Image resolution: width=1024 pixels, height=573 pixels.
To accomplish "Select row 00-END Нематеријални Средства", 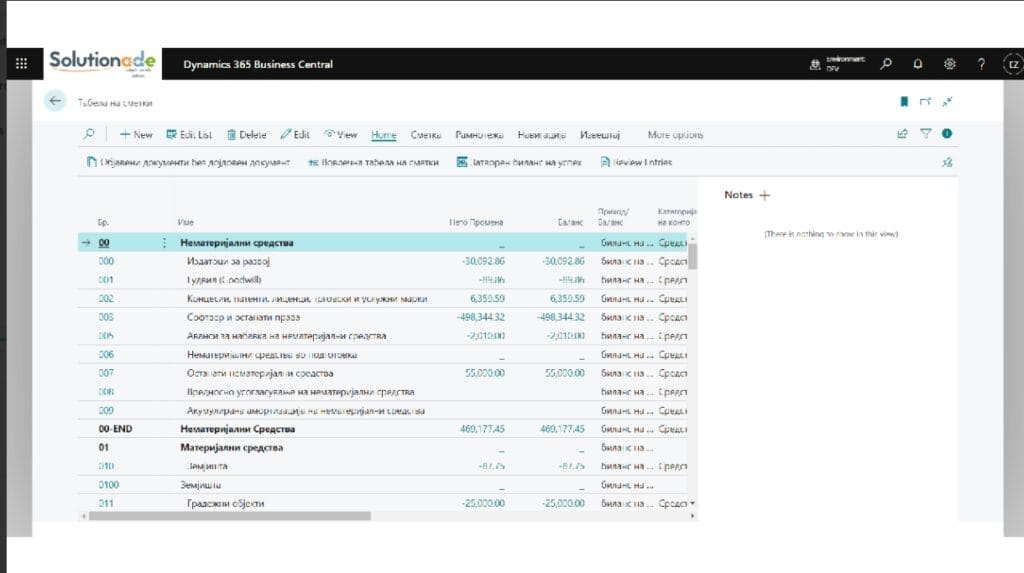I will coord(382,429).
